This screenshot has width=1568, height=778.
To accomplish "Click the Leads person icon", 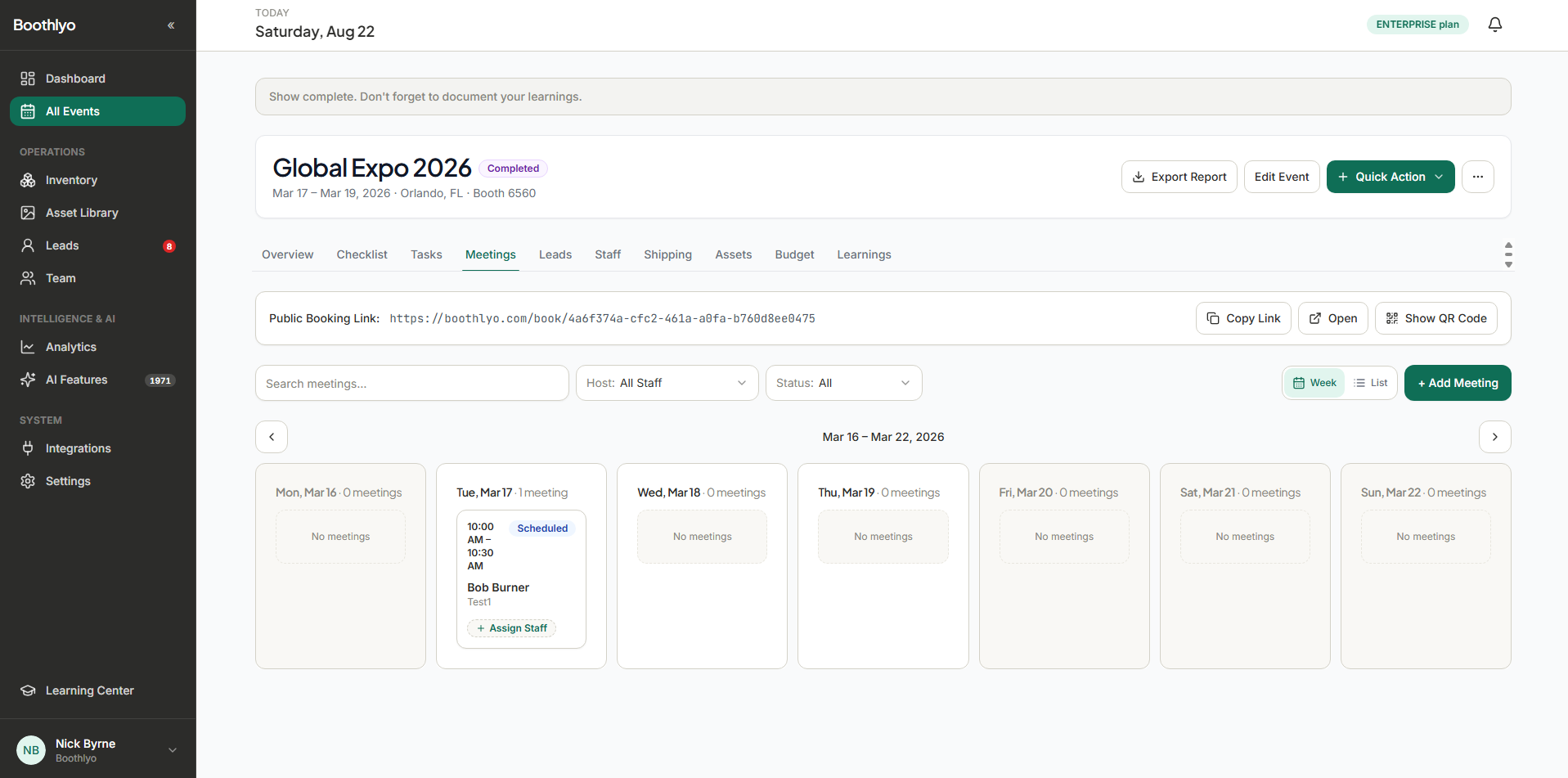I will (28, 245).
